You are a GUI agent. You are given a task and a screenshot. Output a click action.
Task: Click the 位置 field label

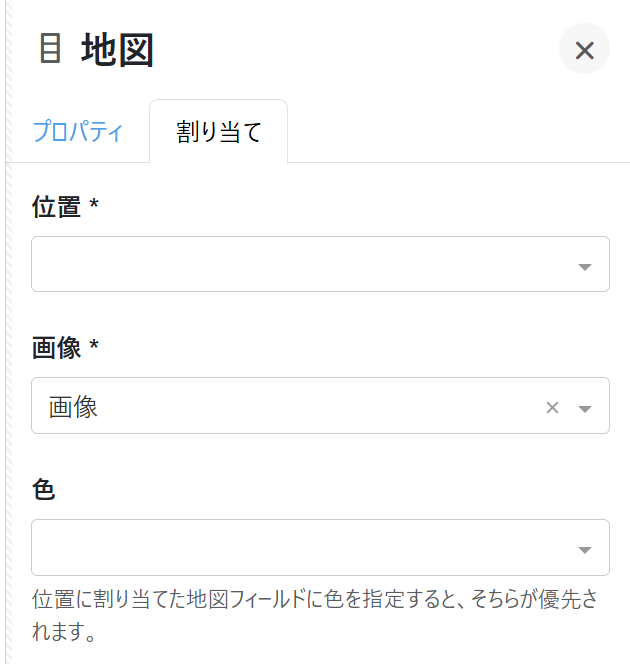click(56, 207)
